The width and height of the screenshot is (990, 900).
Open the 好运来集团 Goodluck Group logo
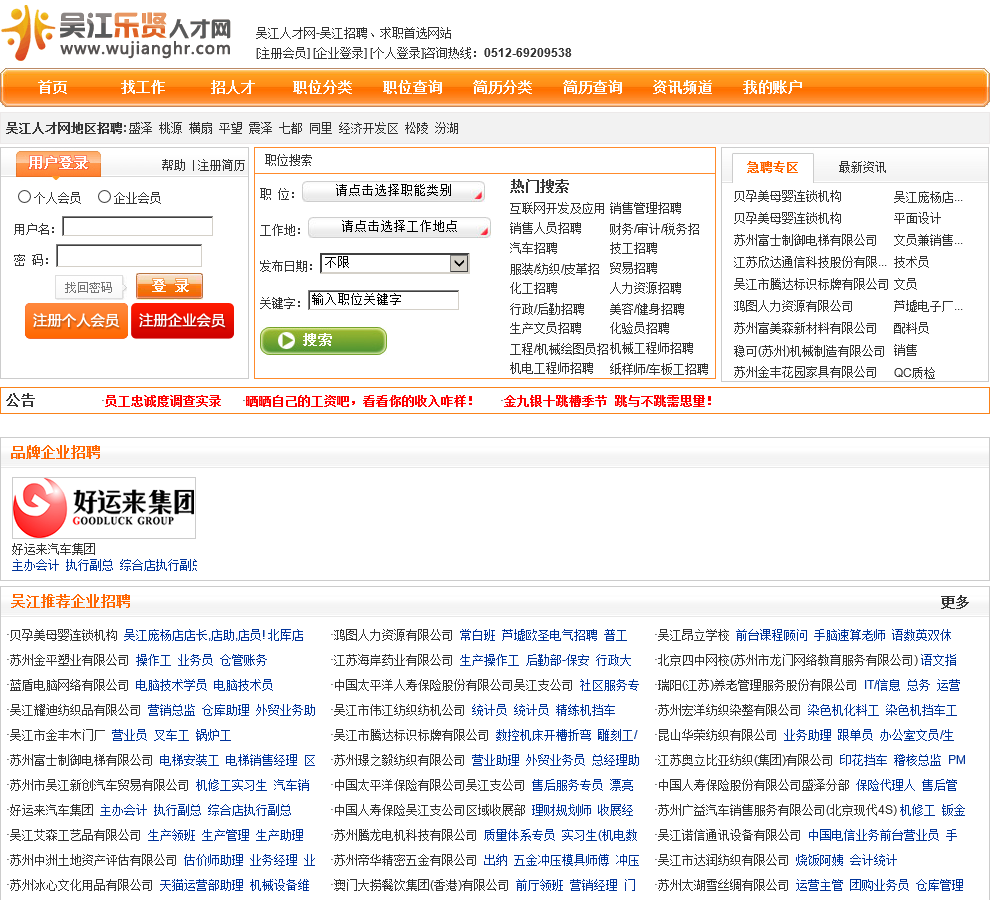104,508
